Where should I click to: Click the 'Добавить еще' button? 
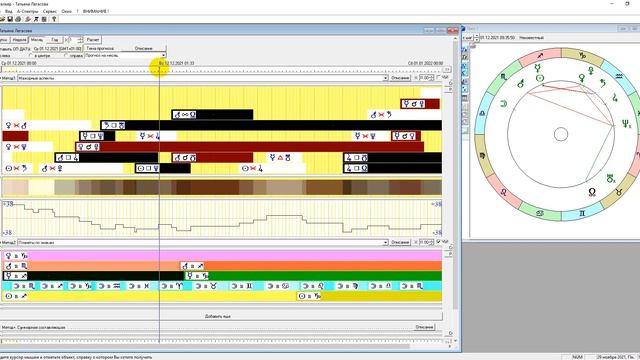pyautogui.click(x=218, y=316)
